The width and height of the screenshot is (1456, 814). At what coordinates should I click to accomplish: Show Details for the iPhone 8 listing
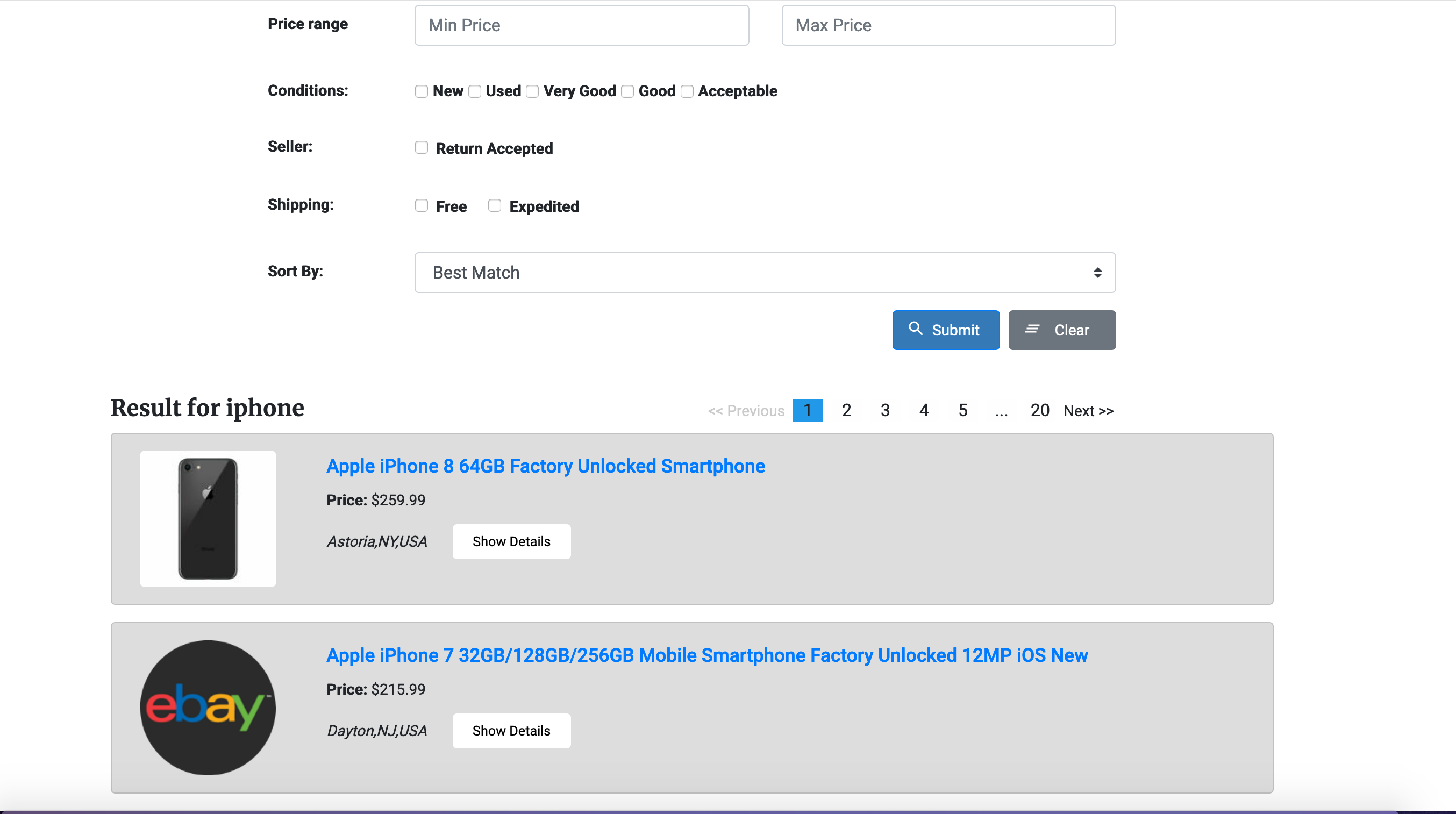[511, 541]
